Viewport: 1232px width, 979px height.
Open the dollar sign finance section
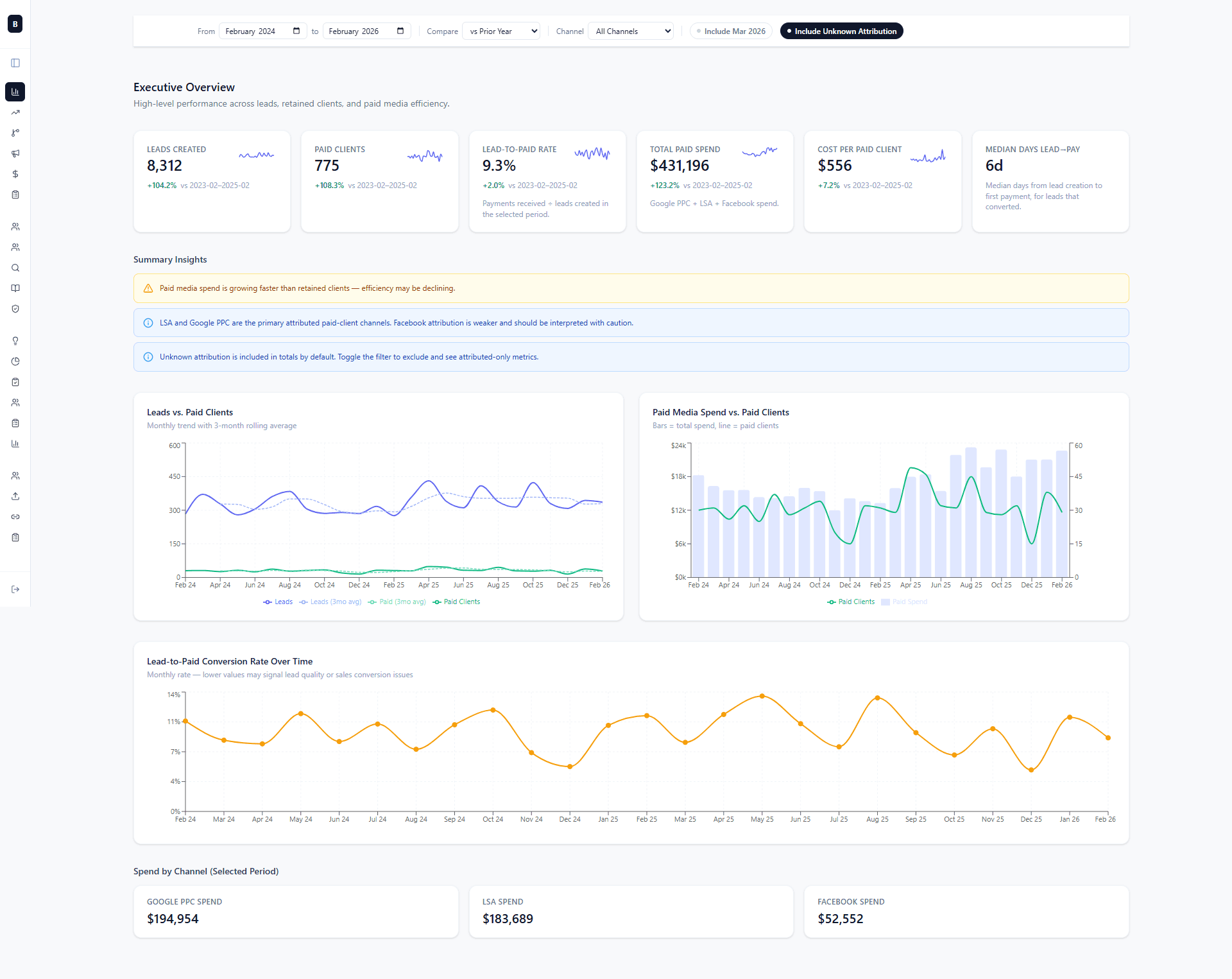click(15, 174)
